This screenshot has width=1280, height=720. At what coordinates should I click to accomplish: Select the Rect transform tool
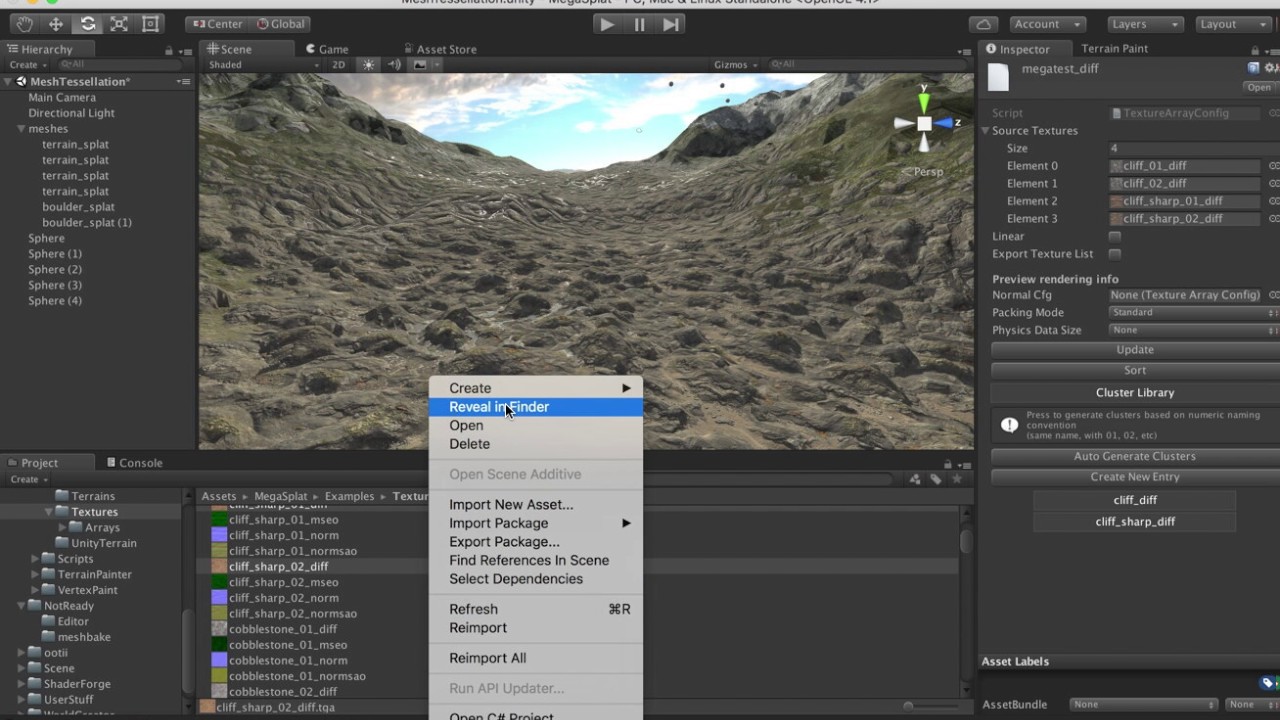(151, 24)
